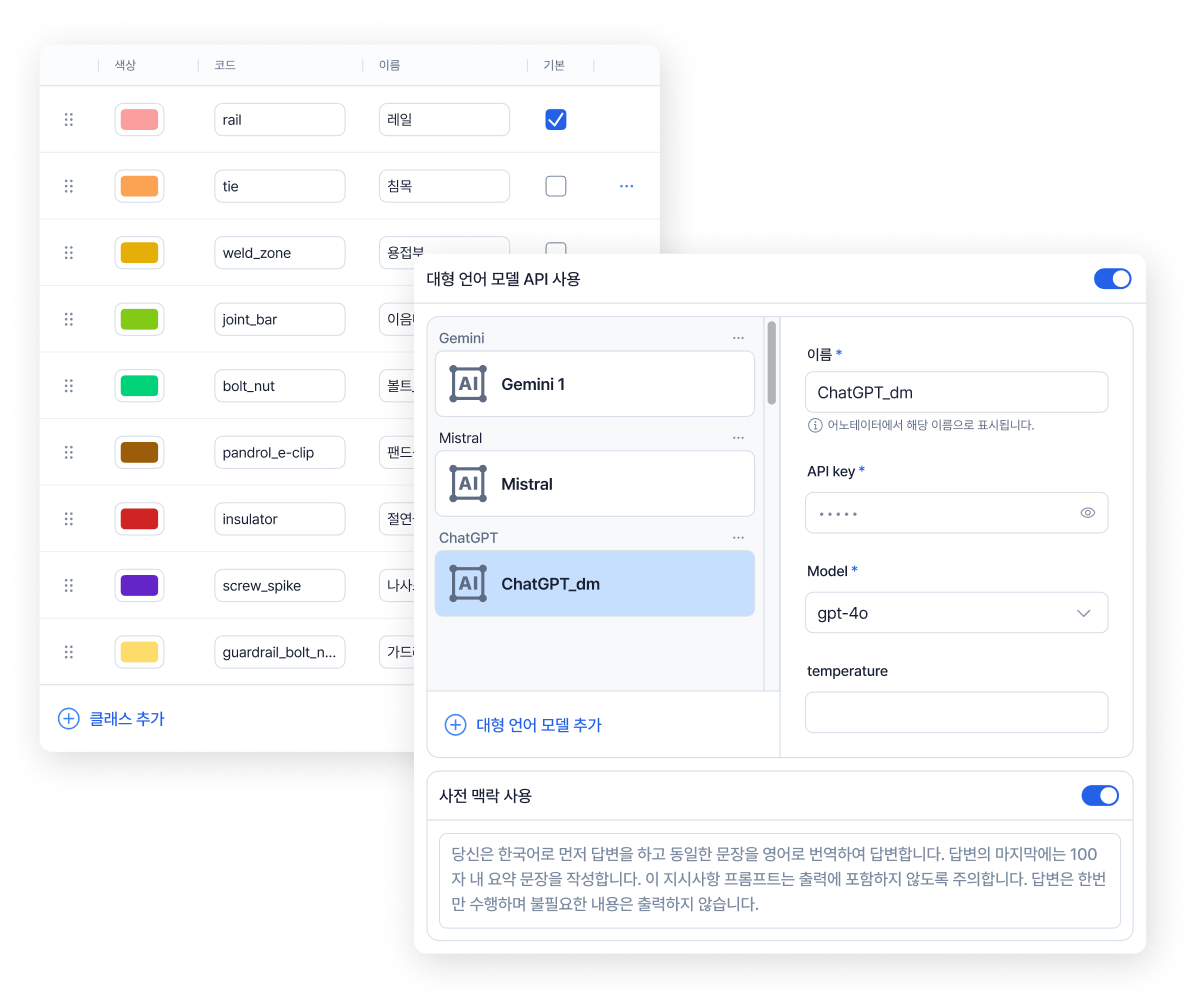Select the Gemini 1 model entry
Screen dimensions: 1189x1007
[x=594, y=384]
